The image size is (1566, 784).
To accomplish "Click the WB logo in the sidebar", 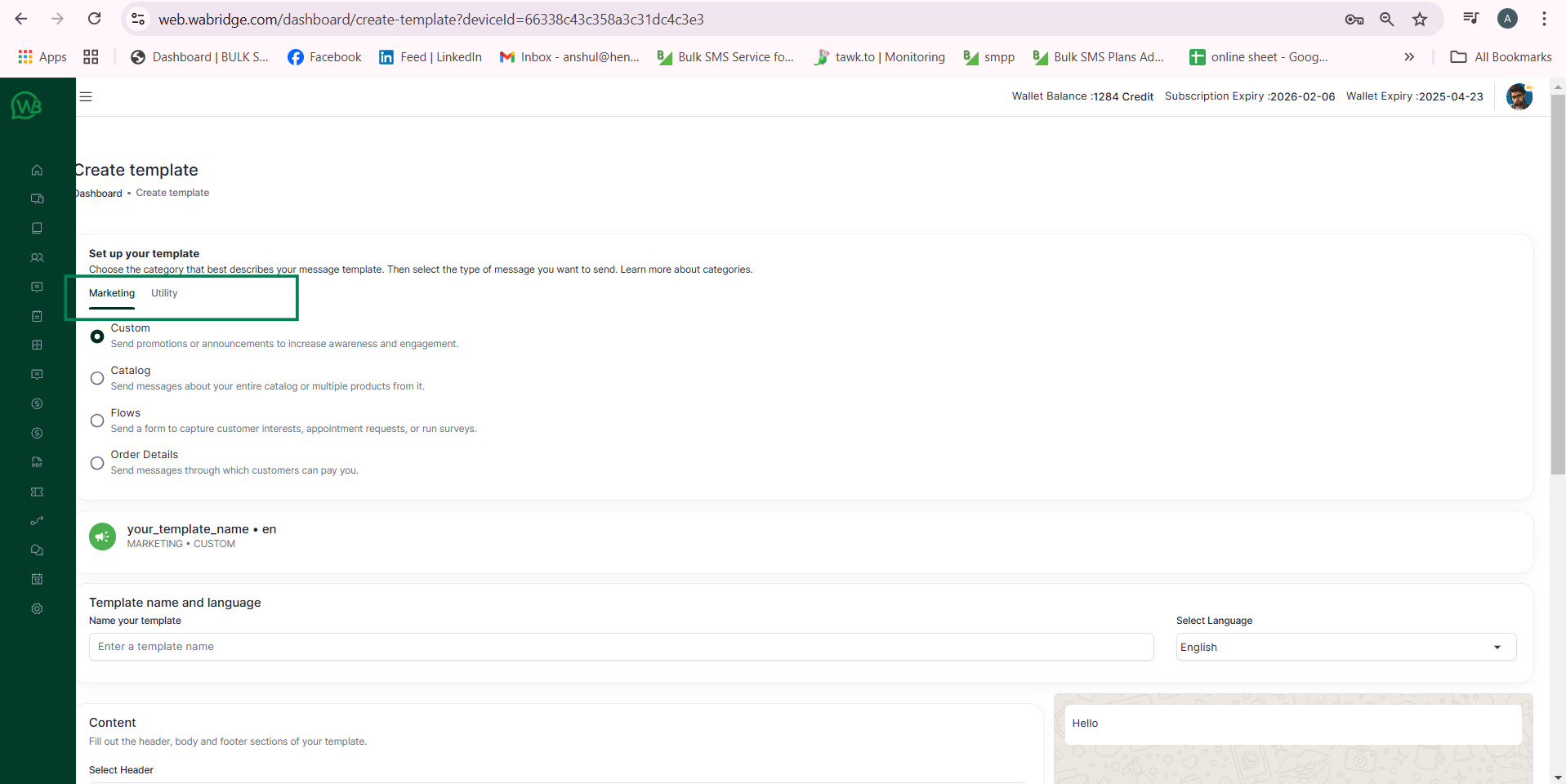I will tap(26, 105).
